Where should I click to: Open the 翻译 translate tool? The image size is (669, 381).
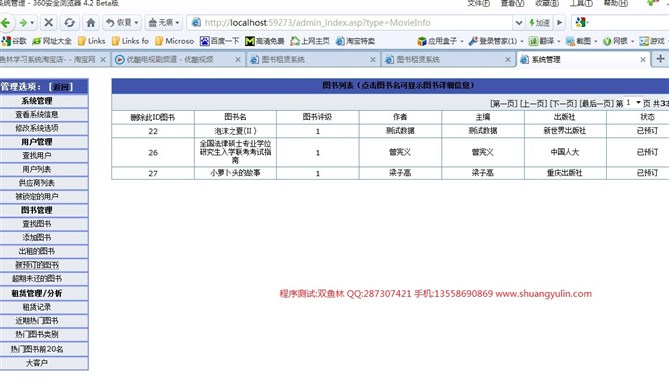click(x=544, y=41)
